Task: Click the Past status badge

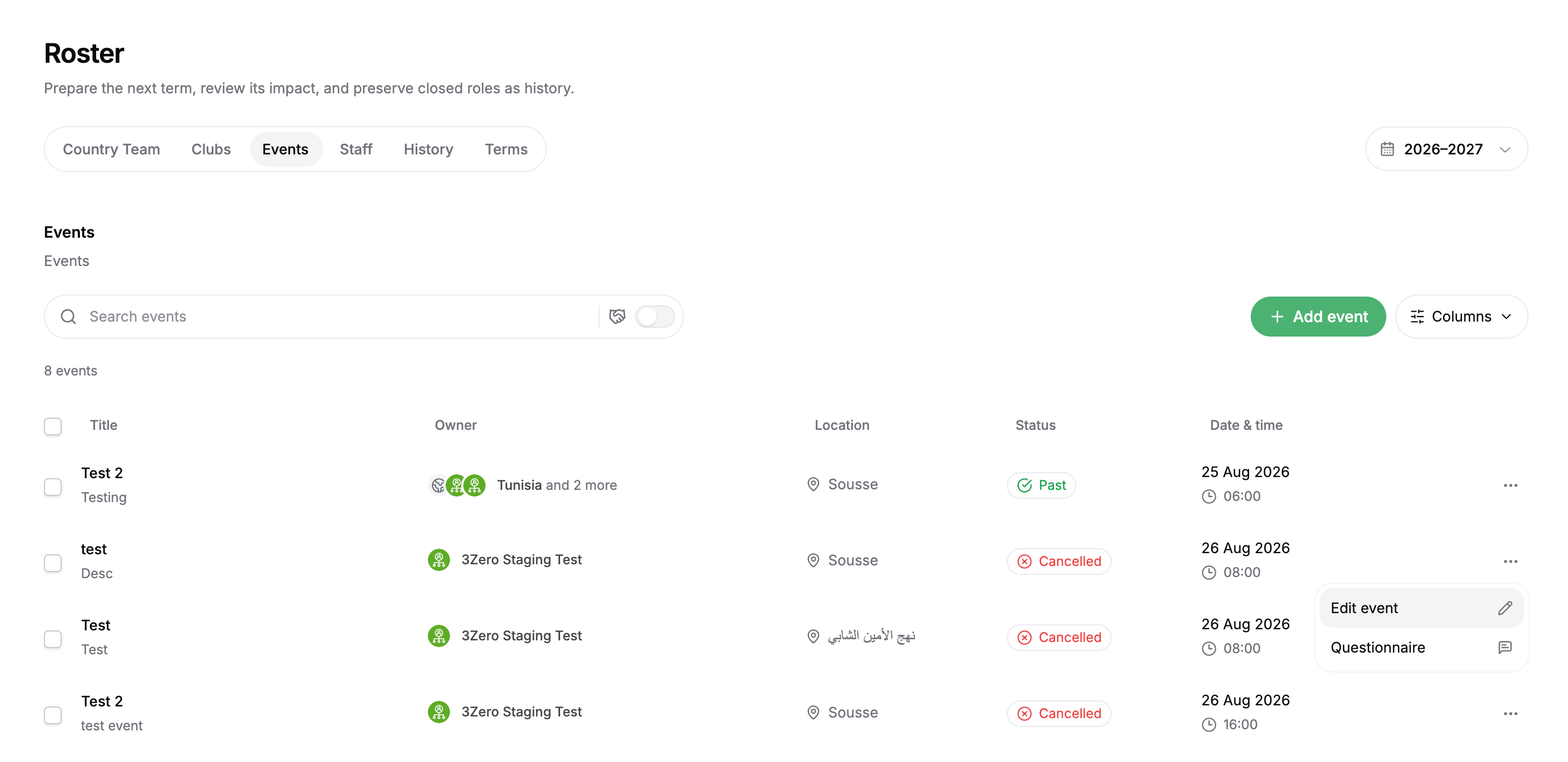Action: (1041, 485)
